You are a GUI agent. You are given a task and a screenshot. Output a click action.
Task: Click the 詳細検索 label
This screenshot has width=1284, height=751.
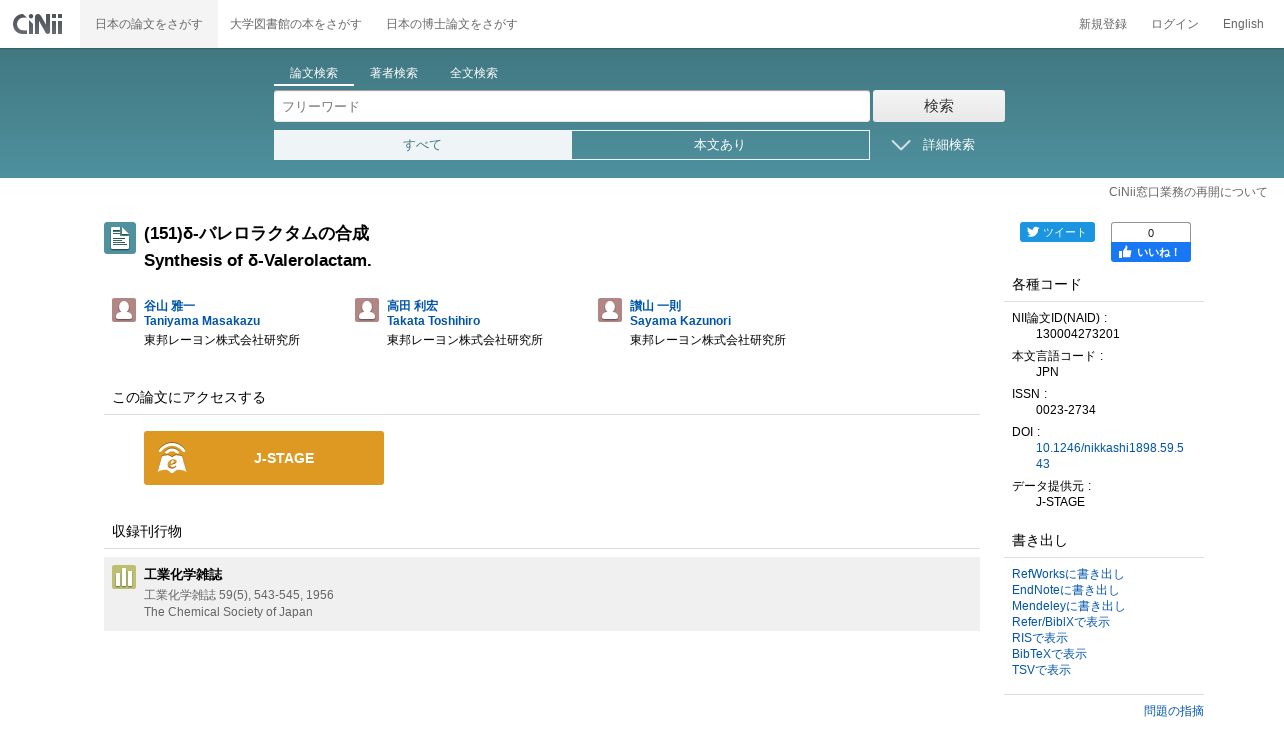949,145
